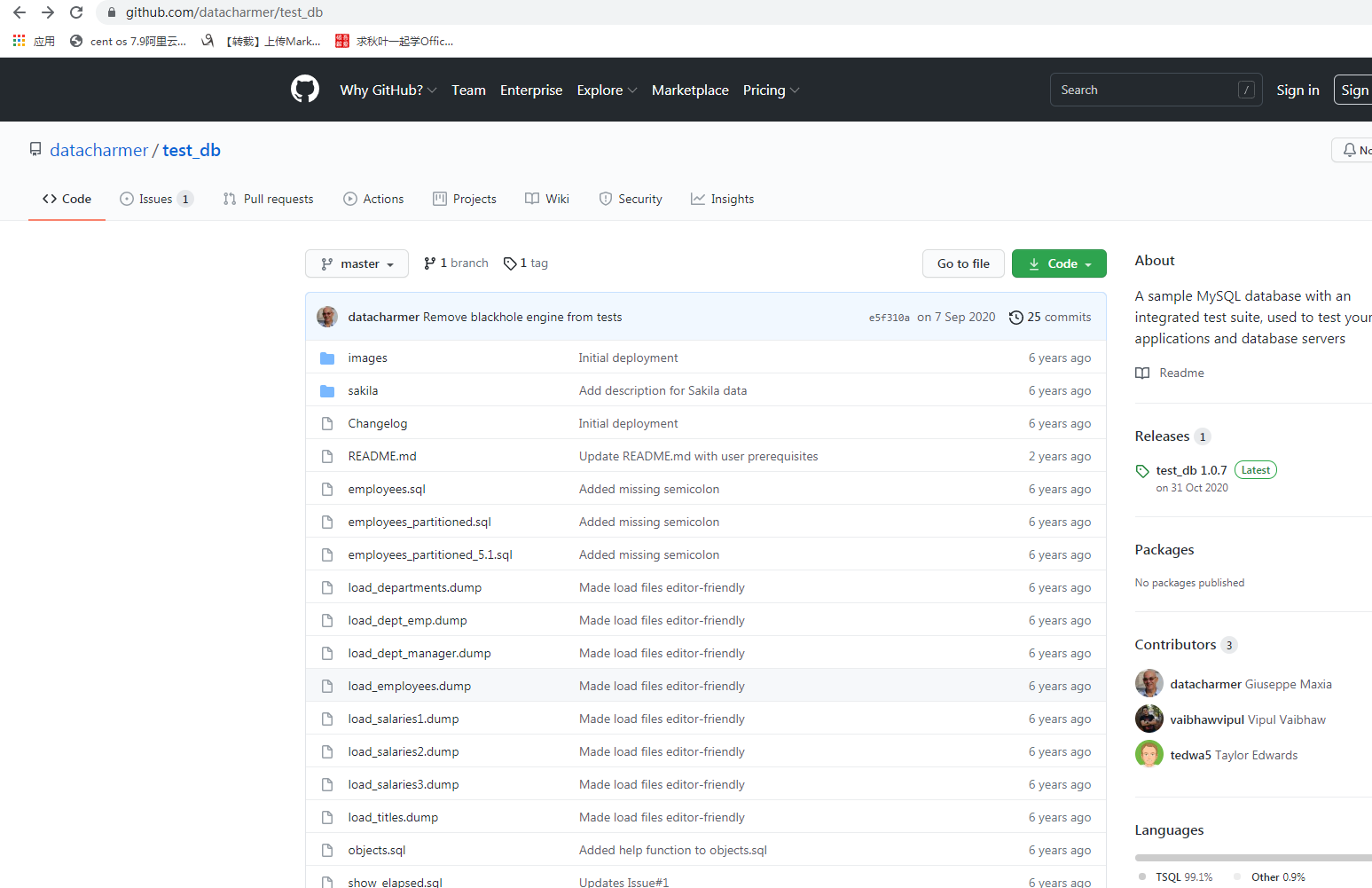This screenshot has width=1372, height=888.
Task: Click the languages breakdown bar
Action: point(1253,858)
